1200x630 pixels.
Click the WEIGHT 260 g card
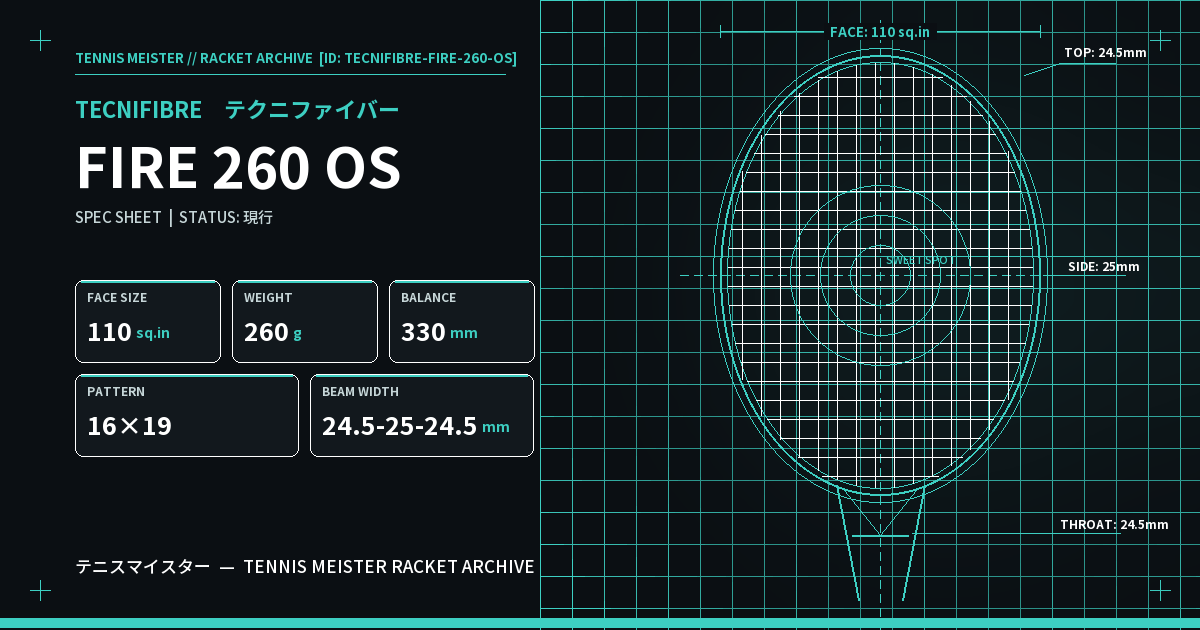pyautogui.click(x=305, y=322)
